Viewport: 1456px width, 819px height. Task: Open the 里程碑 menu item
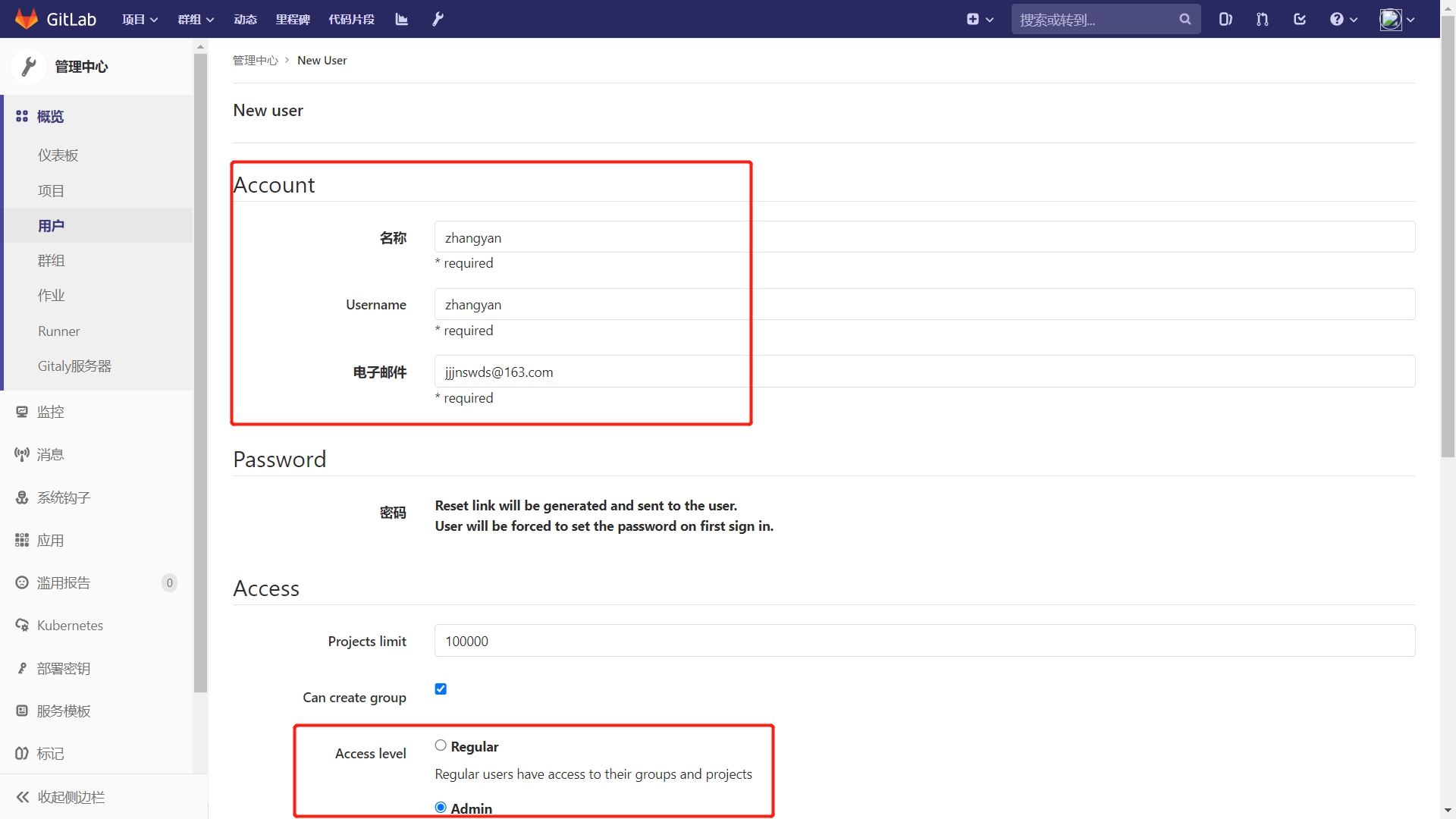point(293,19)
